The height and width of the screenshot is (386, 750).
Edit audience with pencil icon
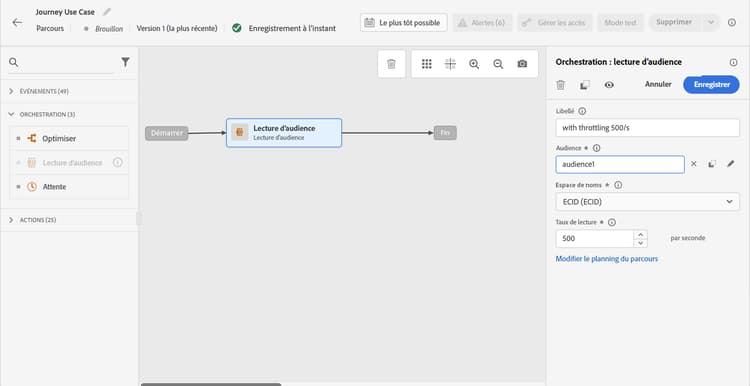coord(730,164)
